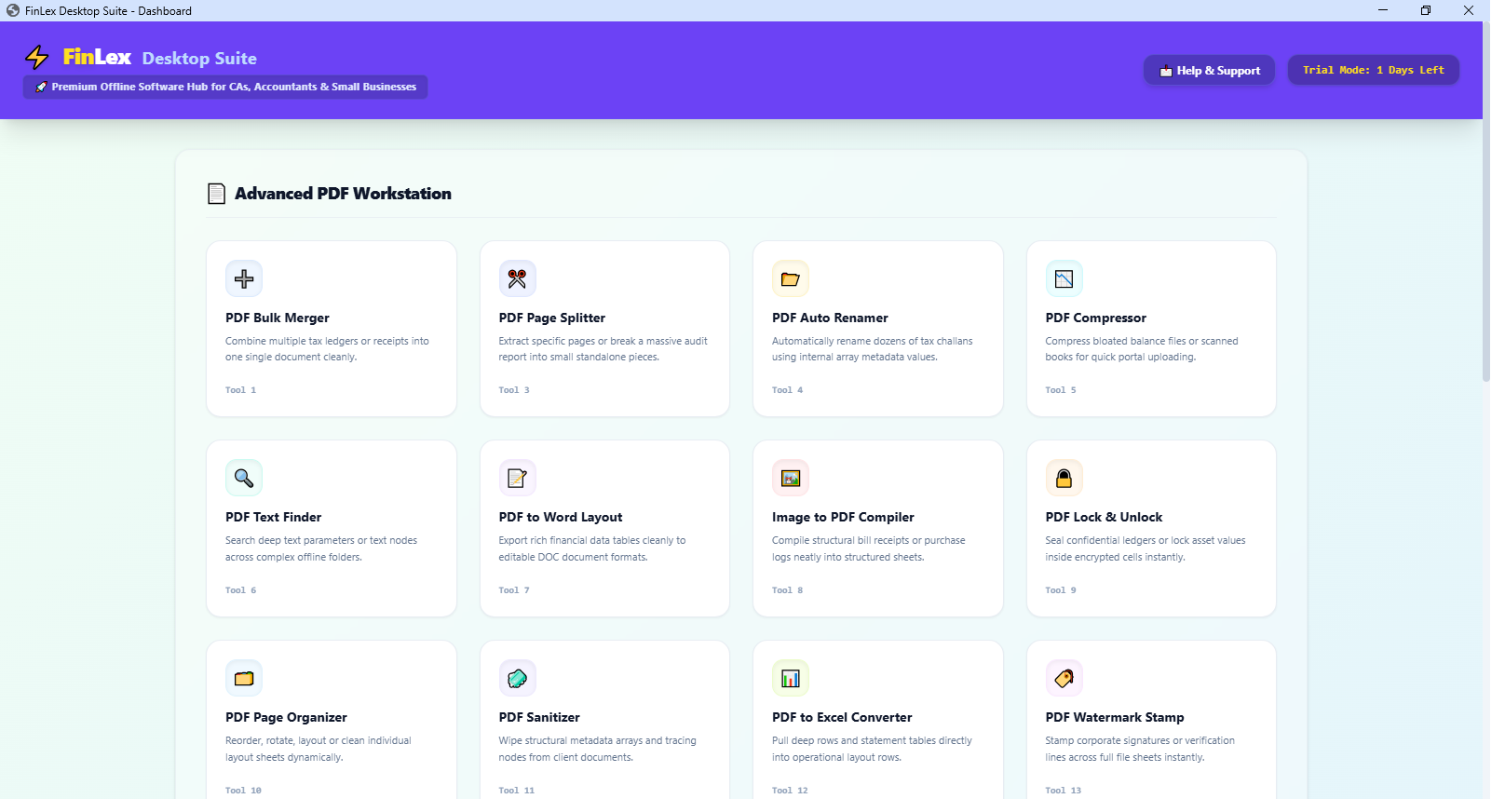
Task: Click the 'Extract specific pages' description
Action: click(603, 349)
